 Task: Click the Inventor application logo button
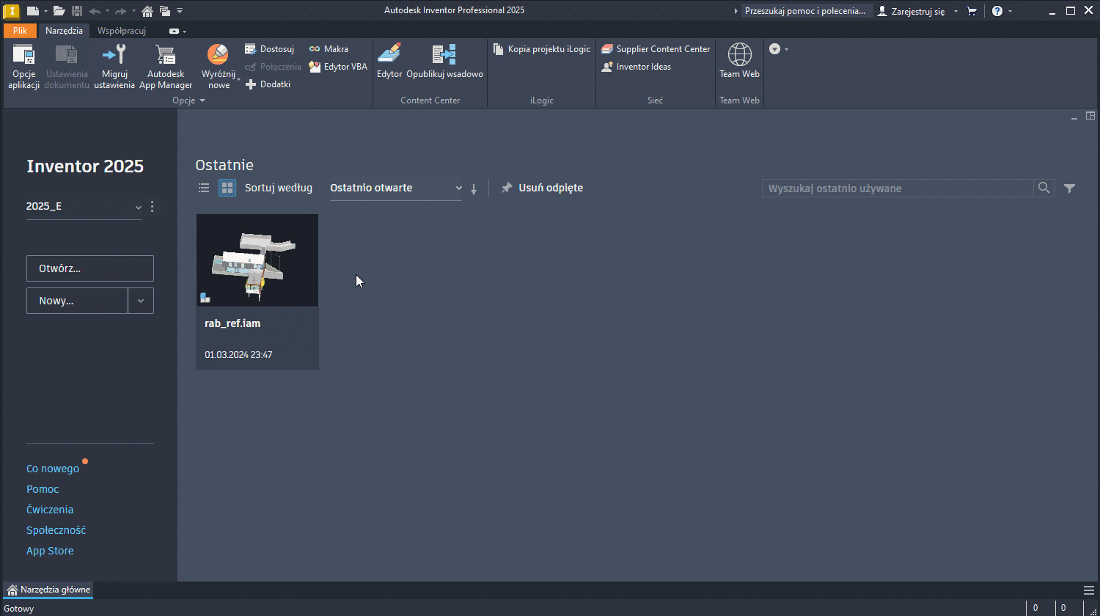coord(11,11)
